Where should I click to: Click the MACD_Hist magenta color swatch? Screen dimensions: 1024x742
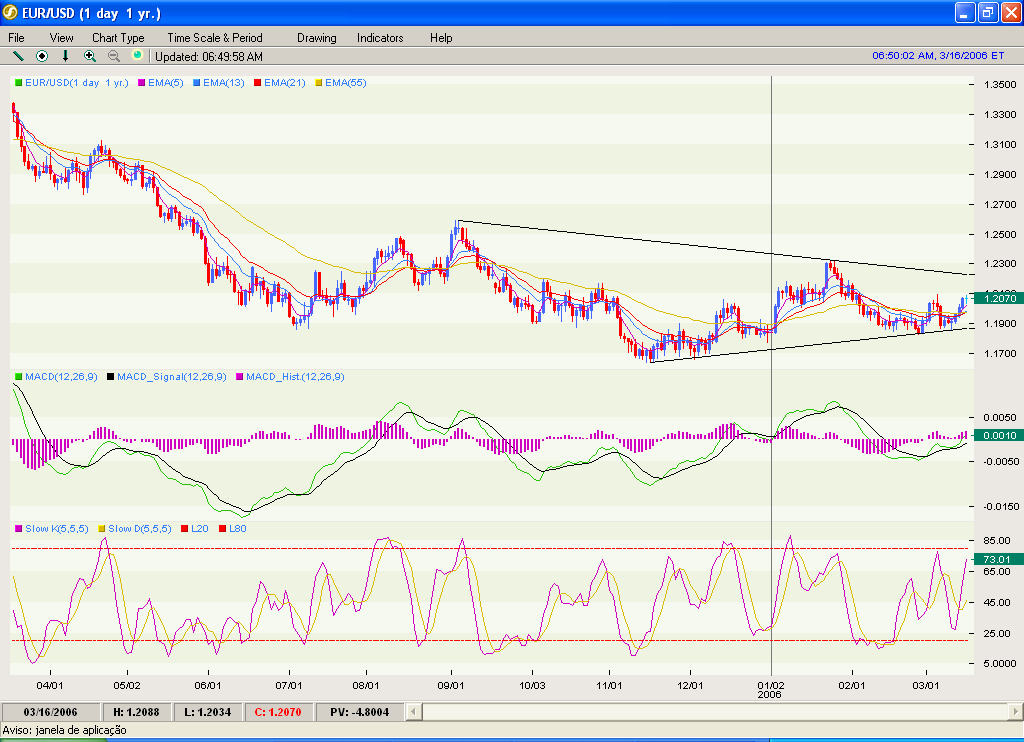pyautogui.click(x=240, y=377)
